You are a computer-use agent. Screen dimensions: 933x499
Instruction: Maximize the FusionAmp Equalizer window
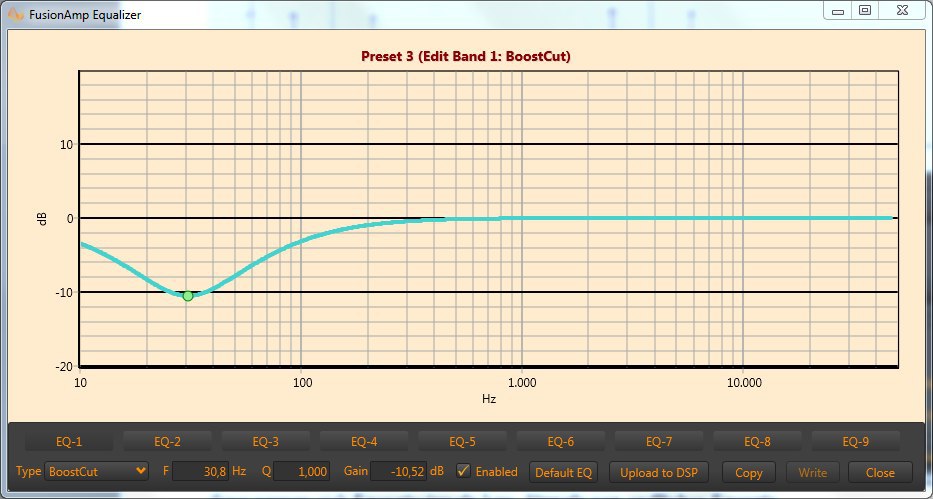[865, 11]
